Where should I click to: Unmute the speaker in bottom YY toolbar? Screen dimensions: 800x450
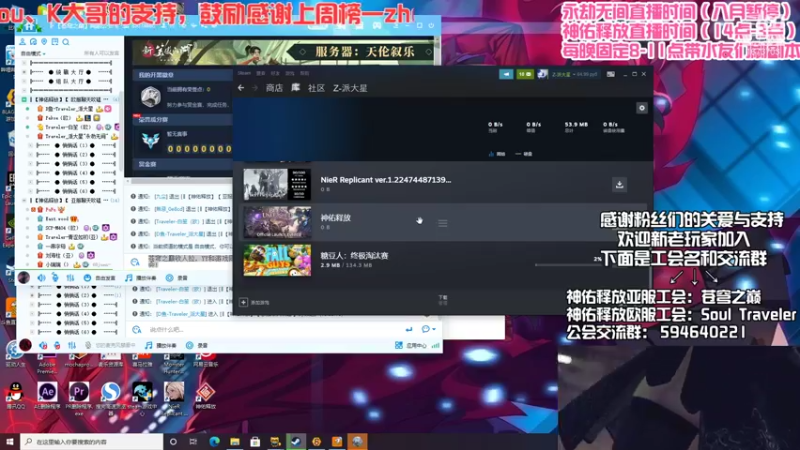tap(43, 345)
